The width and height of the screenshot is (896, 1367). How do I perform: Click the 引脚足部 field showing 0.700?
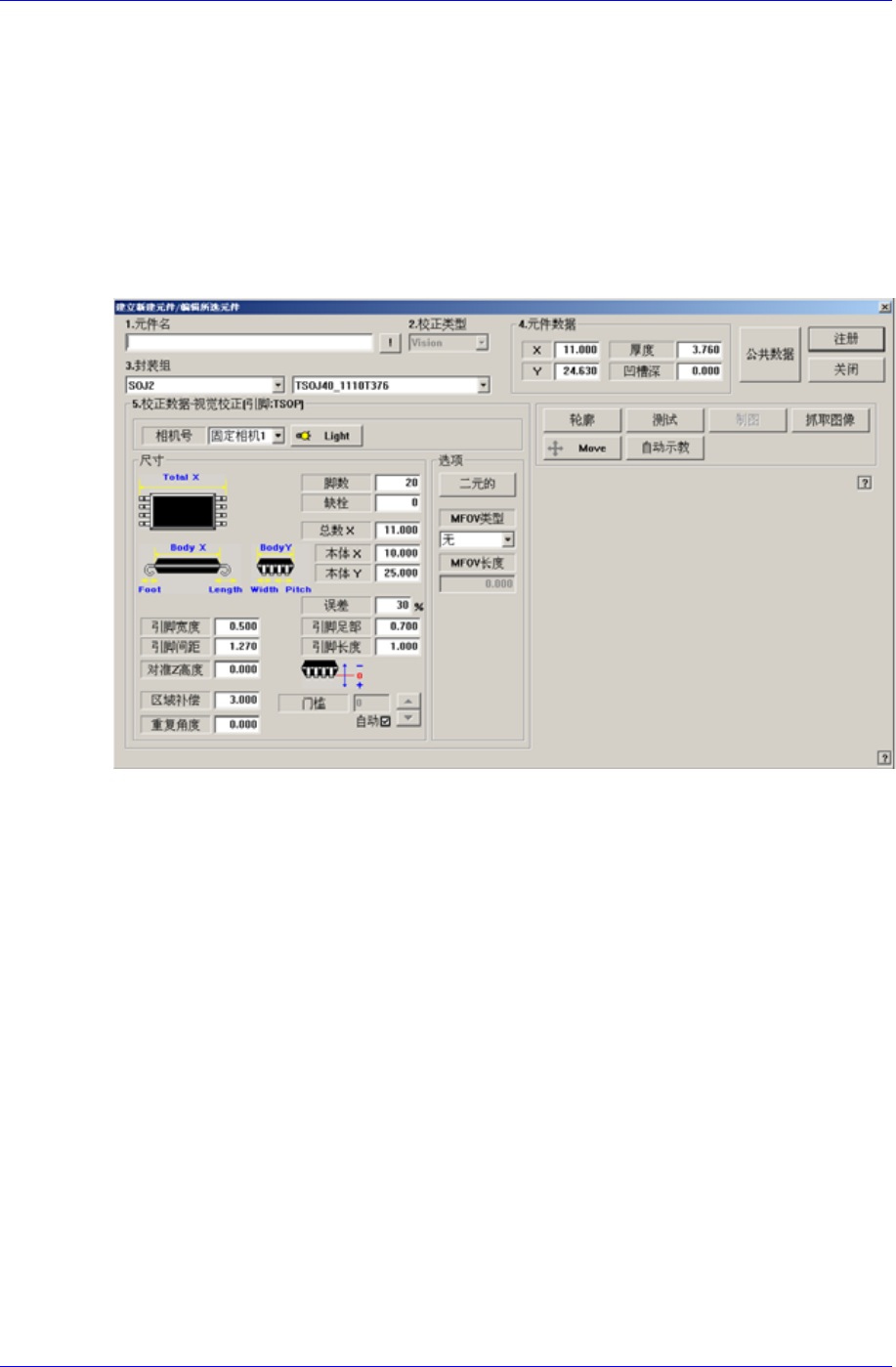point(399,626)
